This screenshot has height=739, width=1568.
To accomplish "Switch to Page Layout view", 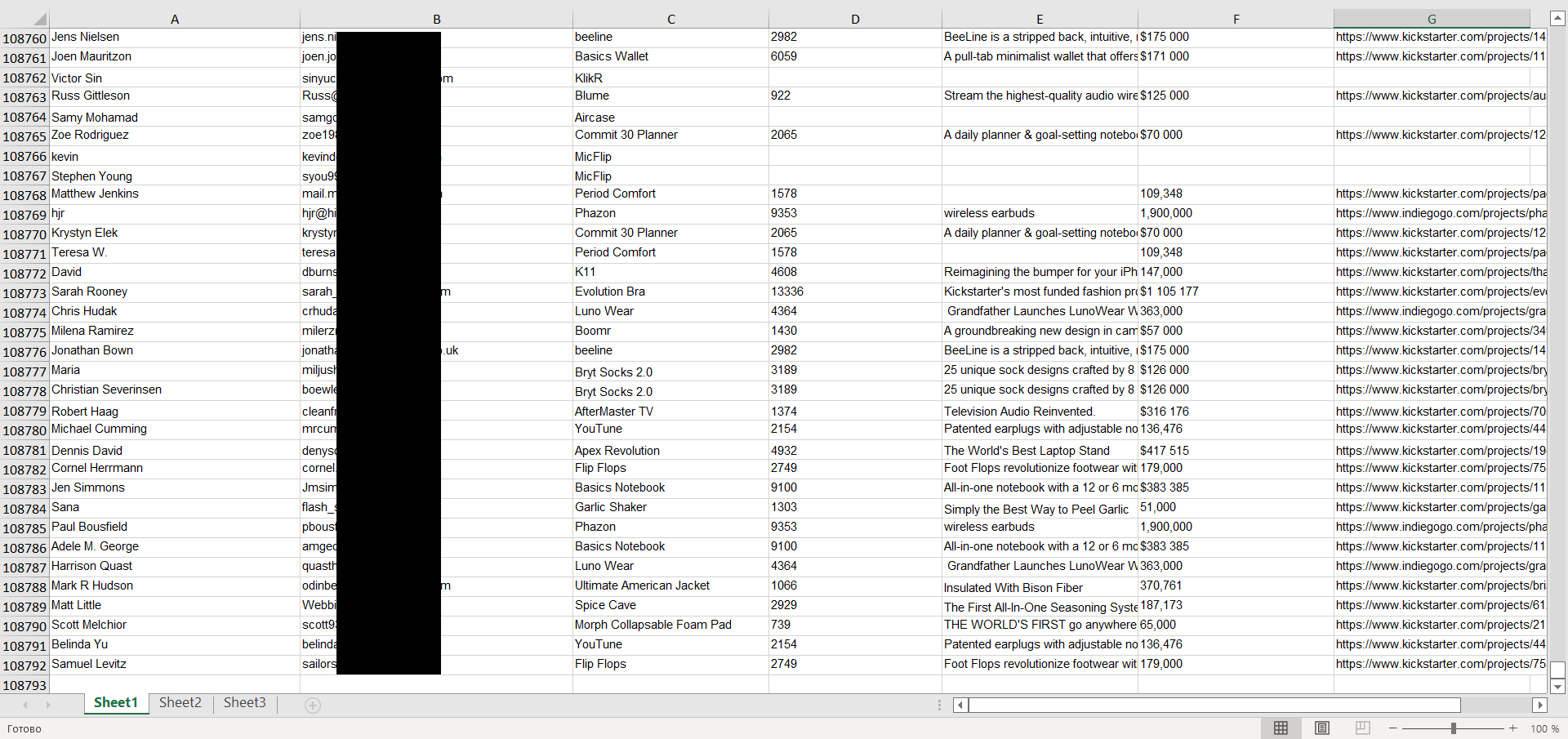I will [1321, 728].
